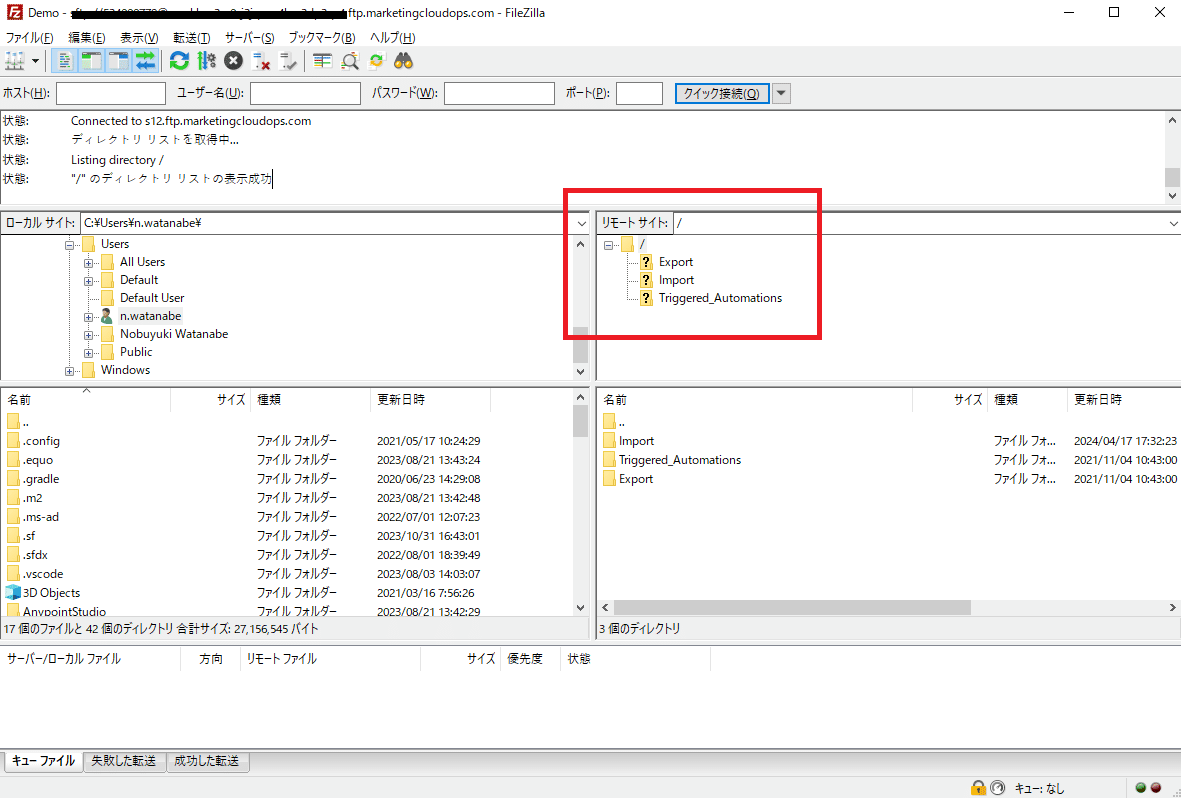Toggle the remote directory tree display
Image resolution: width=1181 pixels, height=798 pixels.
pyautogui.click(x=118, y=61)
